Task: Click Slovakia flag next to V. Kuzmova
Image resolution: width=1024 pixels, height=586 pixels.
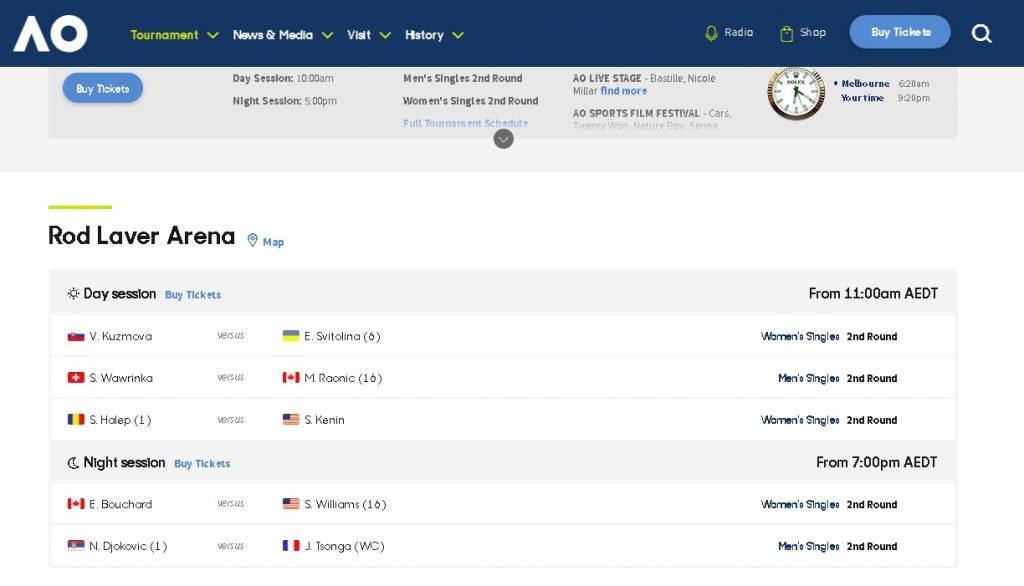Action: 76,336
